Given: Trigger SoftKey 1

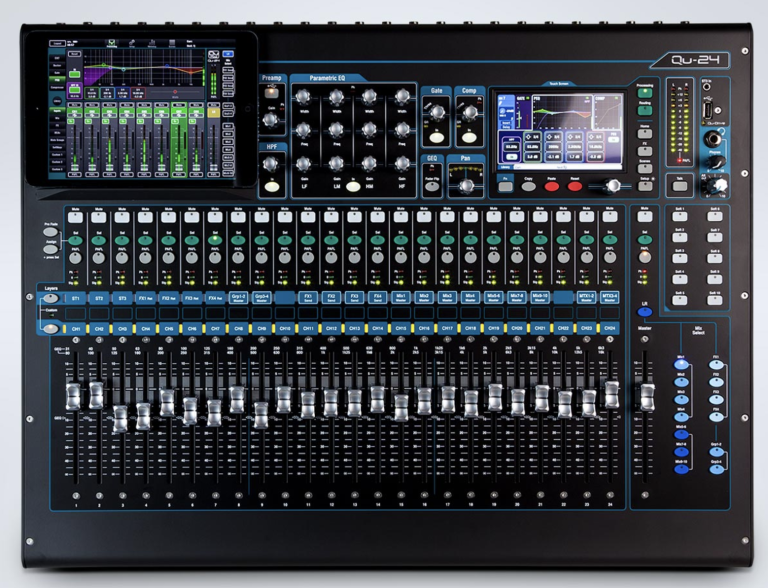Looking at the screenshot, I should tap(679, 217).
